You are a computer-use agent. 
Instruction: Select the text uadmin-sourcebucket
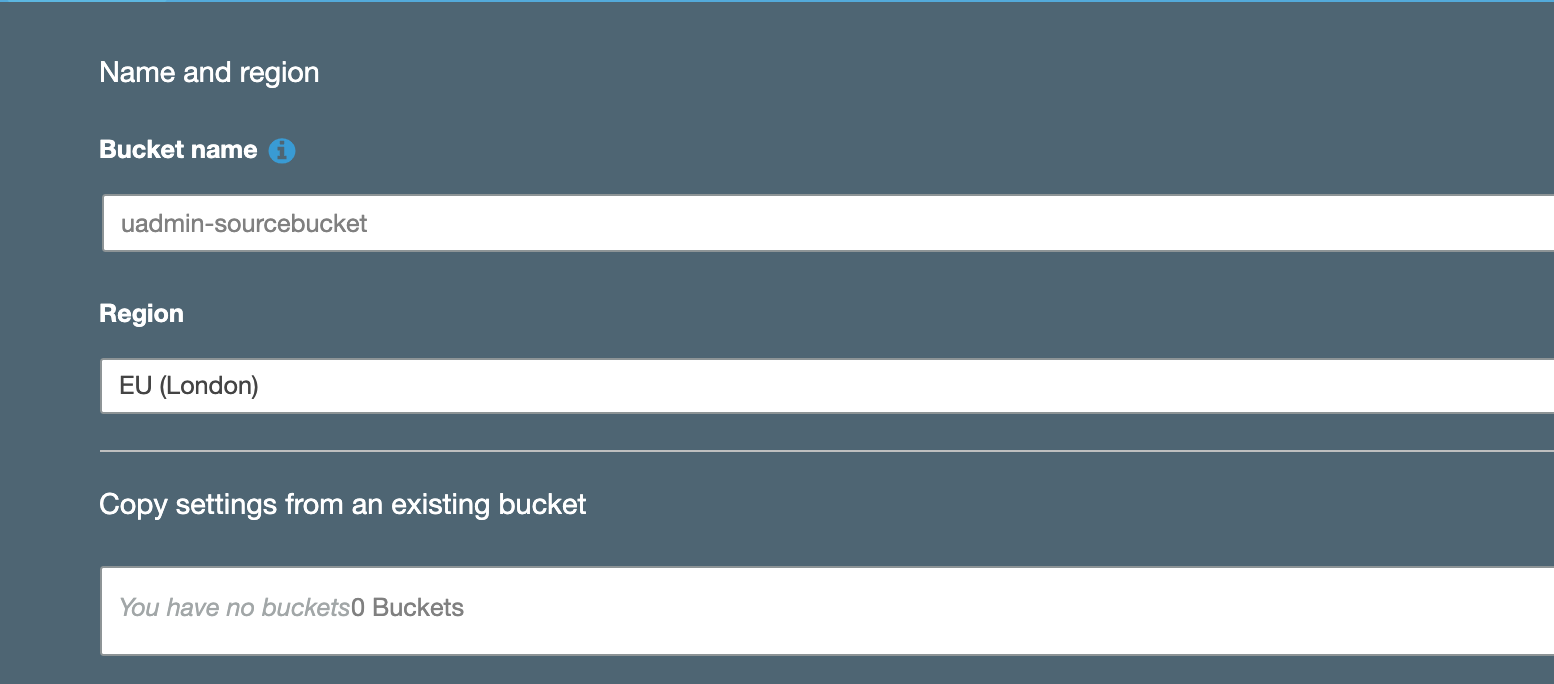pyautogui.click(x=243, y=222)
